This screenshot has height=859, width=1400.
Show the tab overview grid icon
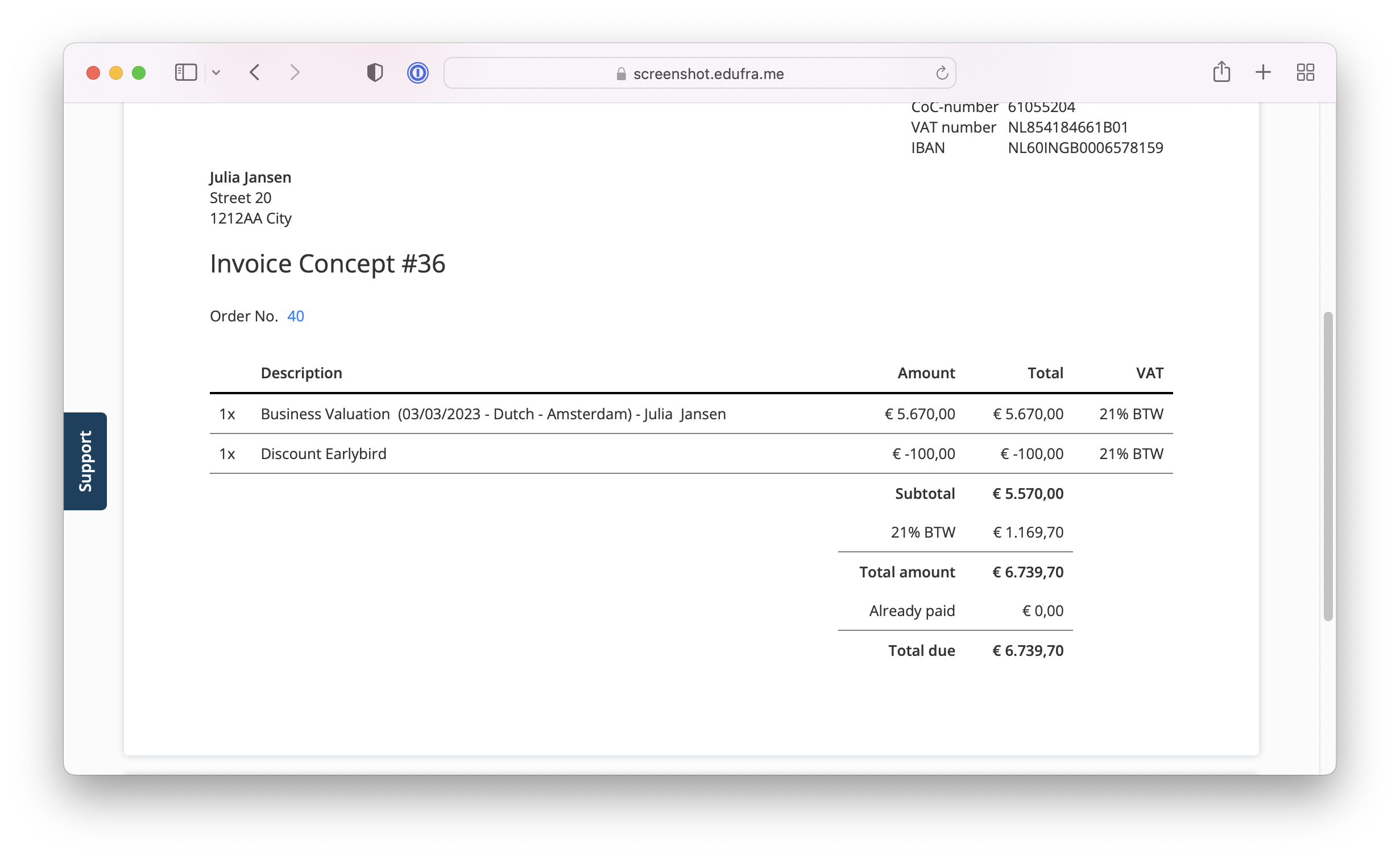(1305, 72)
